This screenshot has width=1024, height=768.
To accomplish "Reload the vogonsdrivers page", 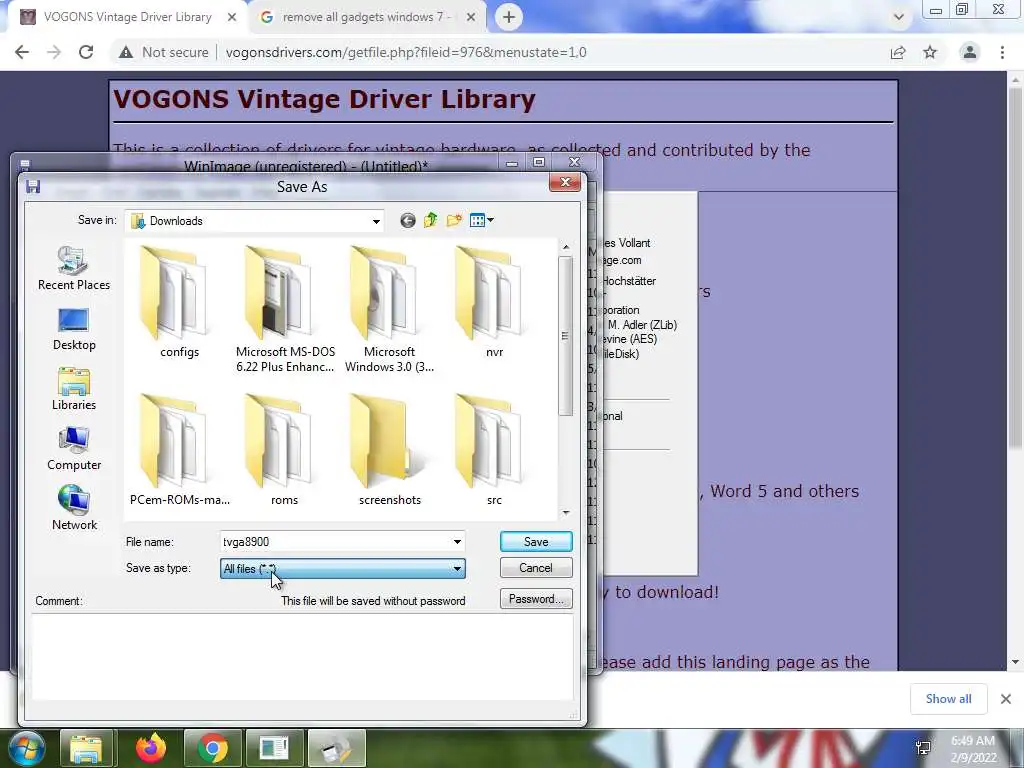I will 86,52.
